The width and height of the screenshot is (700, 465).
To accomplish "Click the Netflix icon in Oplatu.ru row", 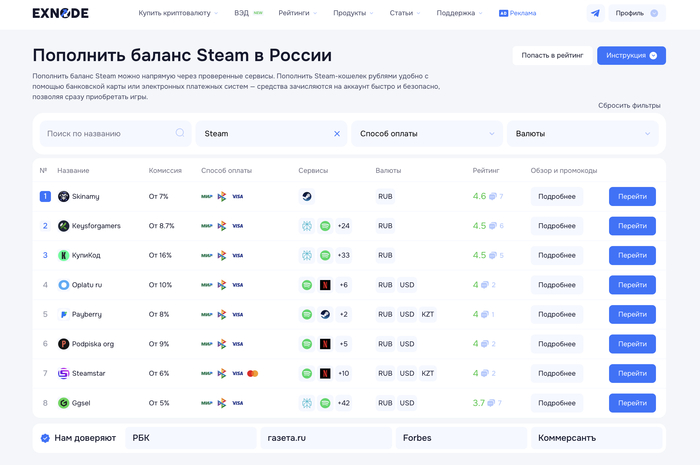I will point(325,285).
